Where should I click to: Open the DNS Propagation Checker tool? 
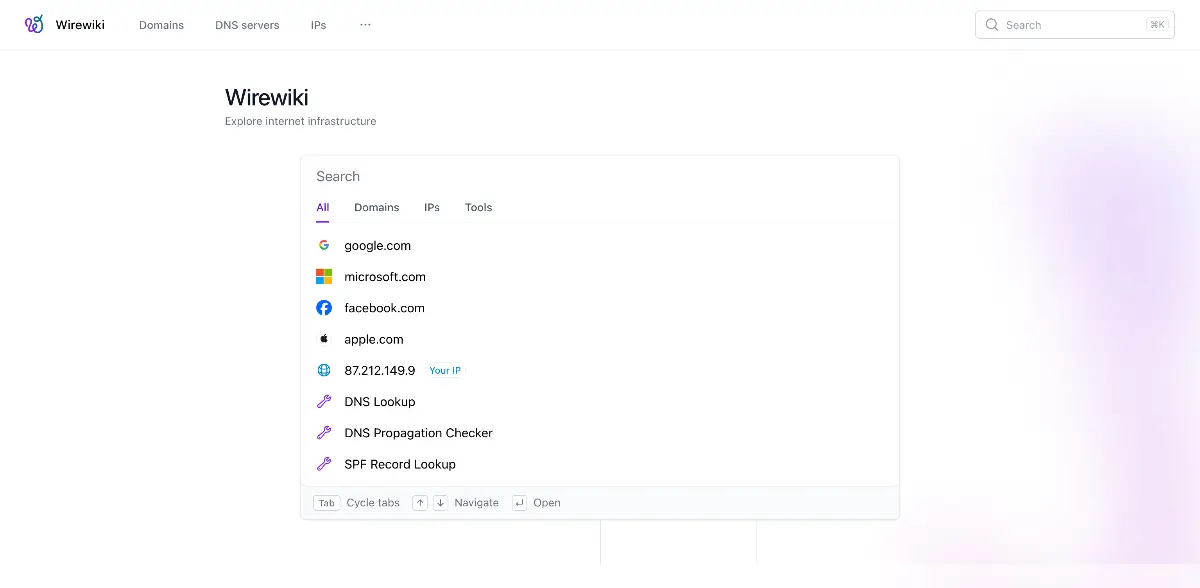[x=600, y=433]
